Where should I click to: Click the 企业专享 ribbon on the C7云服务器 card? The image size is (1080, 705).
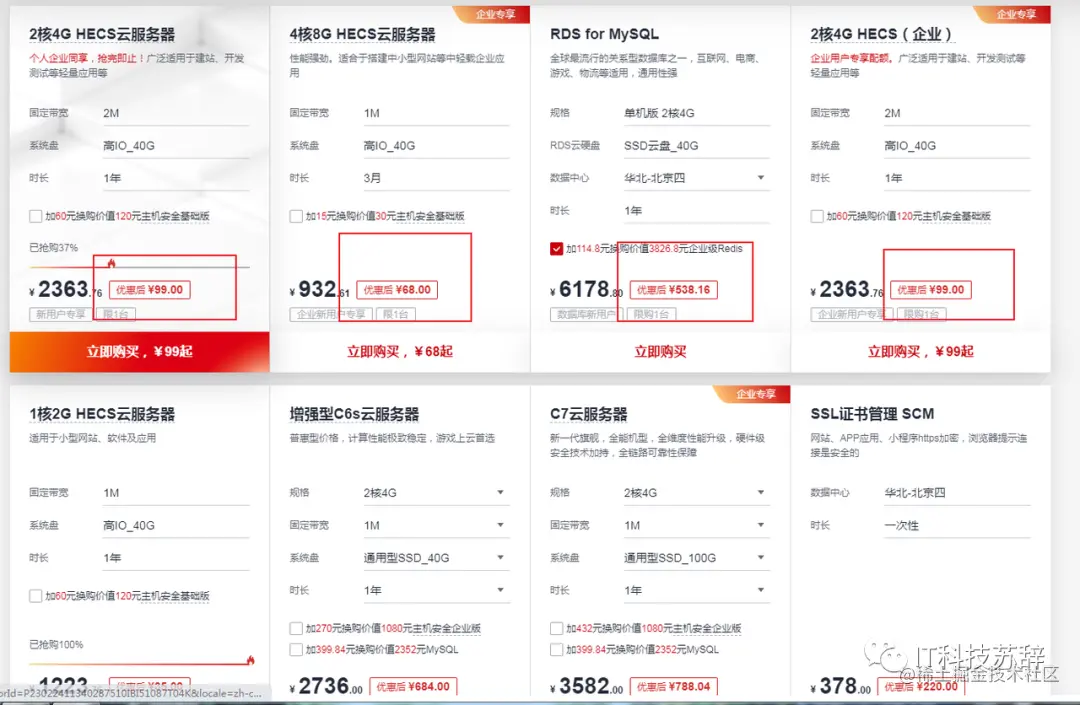click(x=754, y=394)
